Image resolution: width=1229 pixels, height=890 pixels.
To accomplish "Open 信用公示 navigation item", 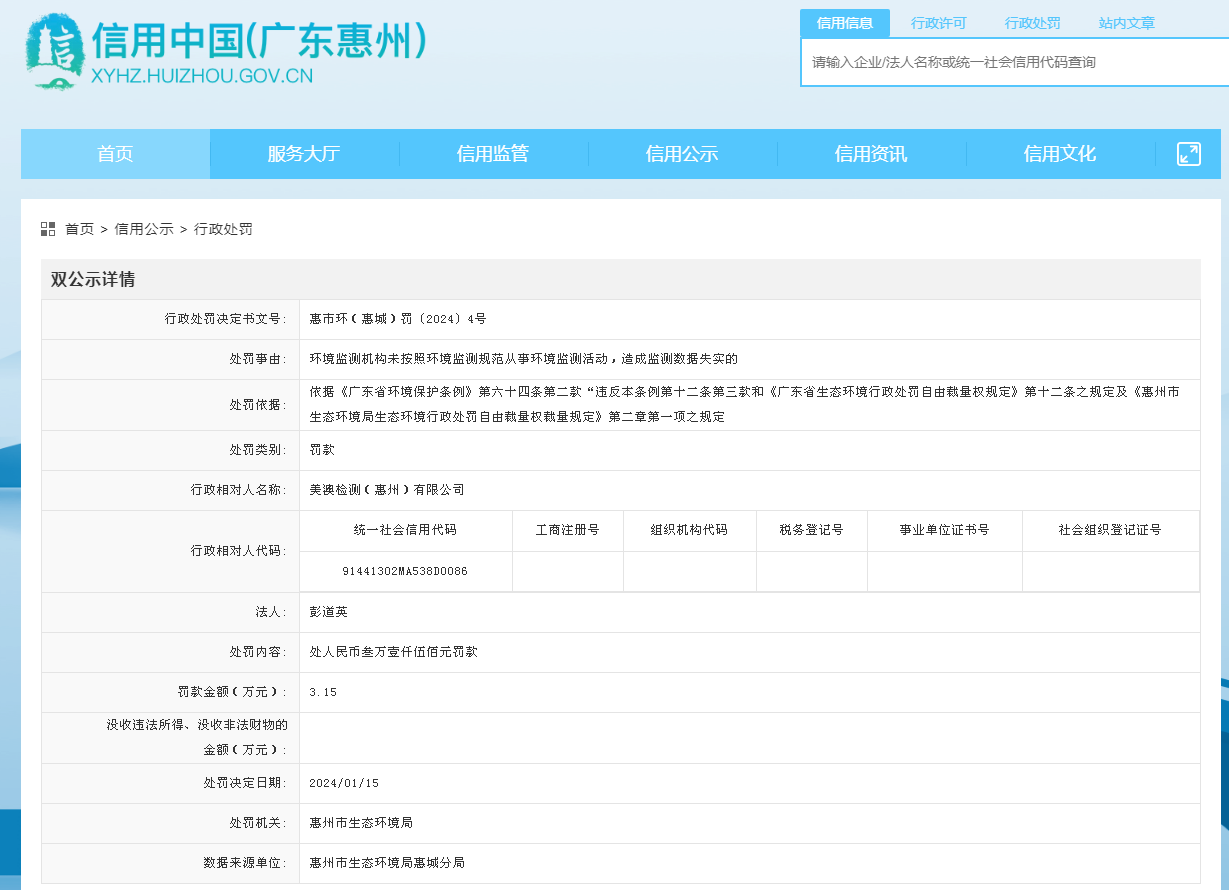I will [682, 154].
